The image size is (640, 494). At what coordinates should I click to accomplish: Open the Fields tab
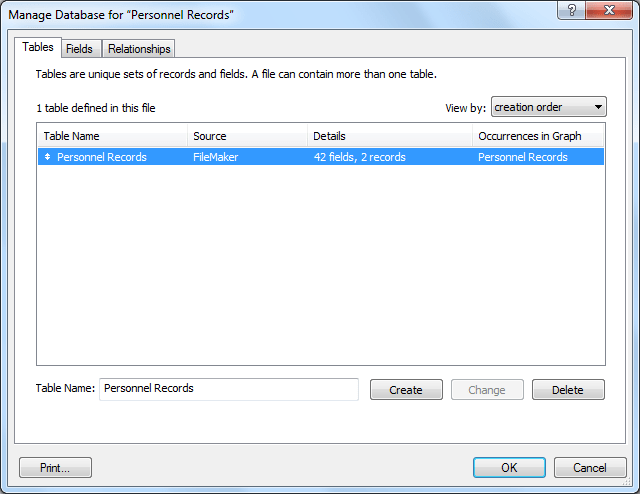click(79, 49)
